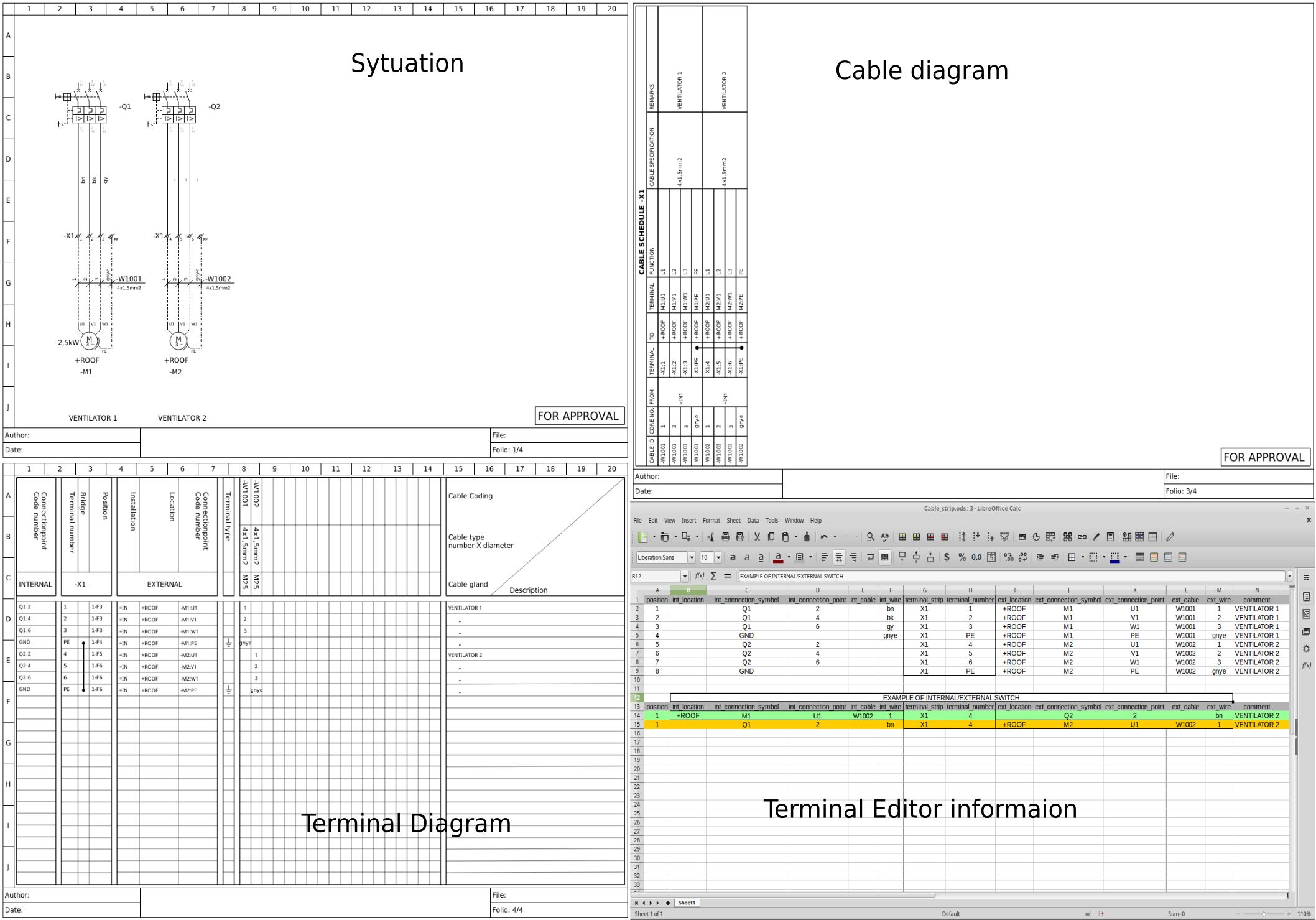The image size is (1316, 920).
Task: Click the Insert hyperlink chain icon
Action: pyautogui.click(x=1082, y=537)
